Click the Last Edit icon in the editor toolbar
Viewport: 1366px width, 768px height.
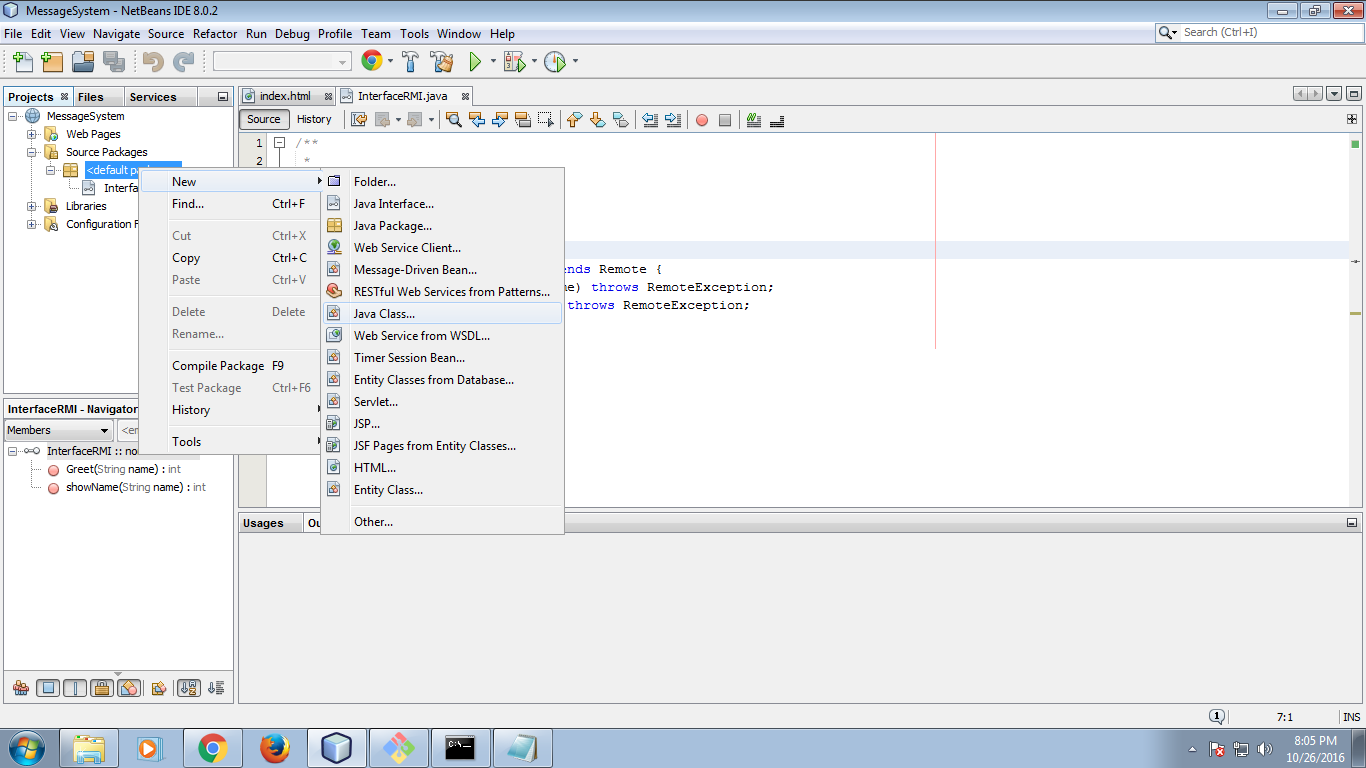click(359, 120)
